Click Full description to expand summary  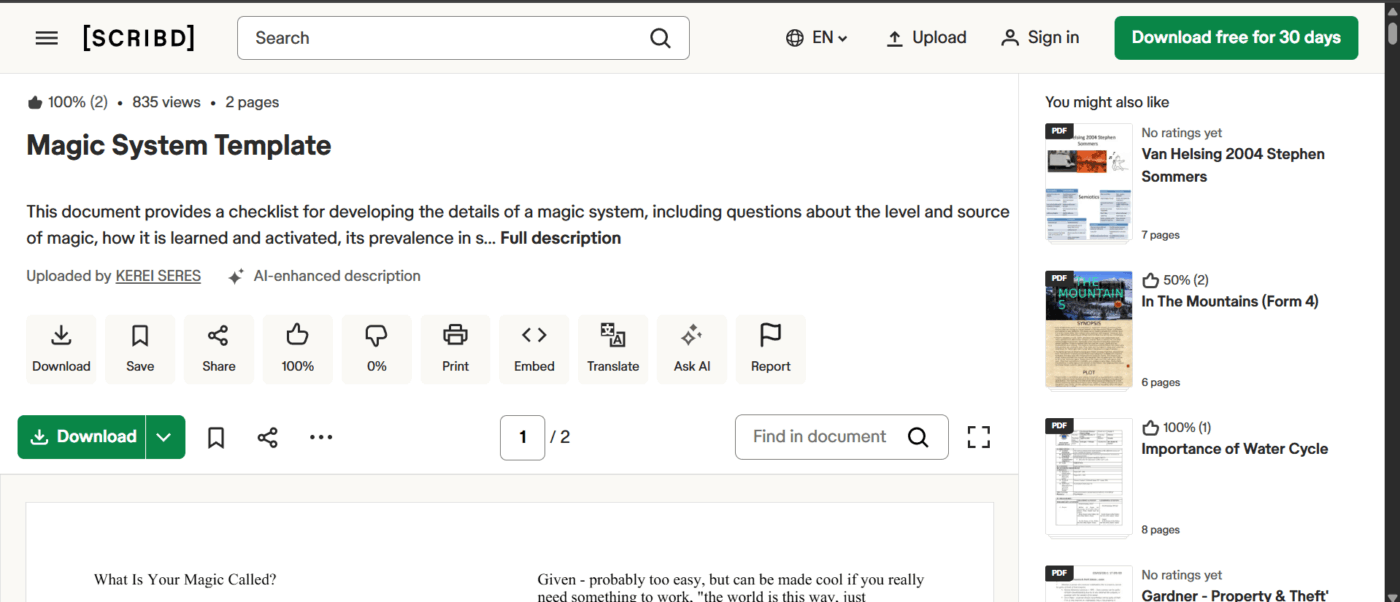point(560,238)
